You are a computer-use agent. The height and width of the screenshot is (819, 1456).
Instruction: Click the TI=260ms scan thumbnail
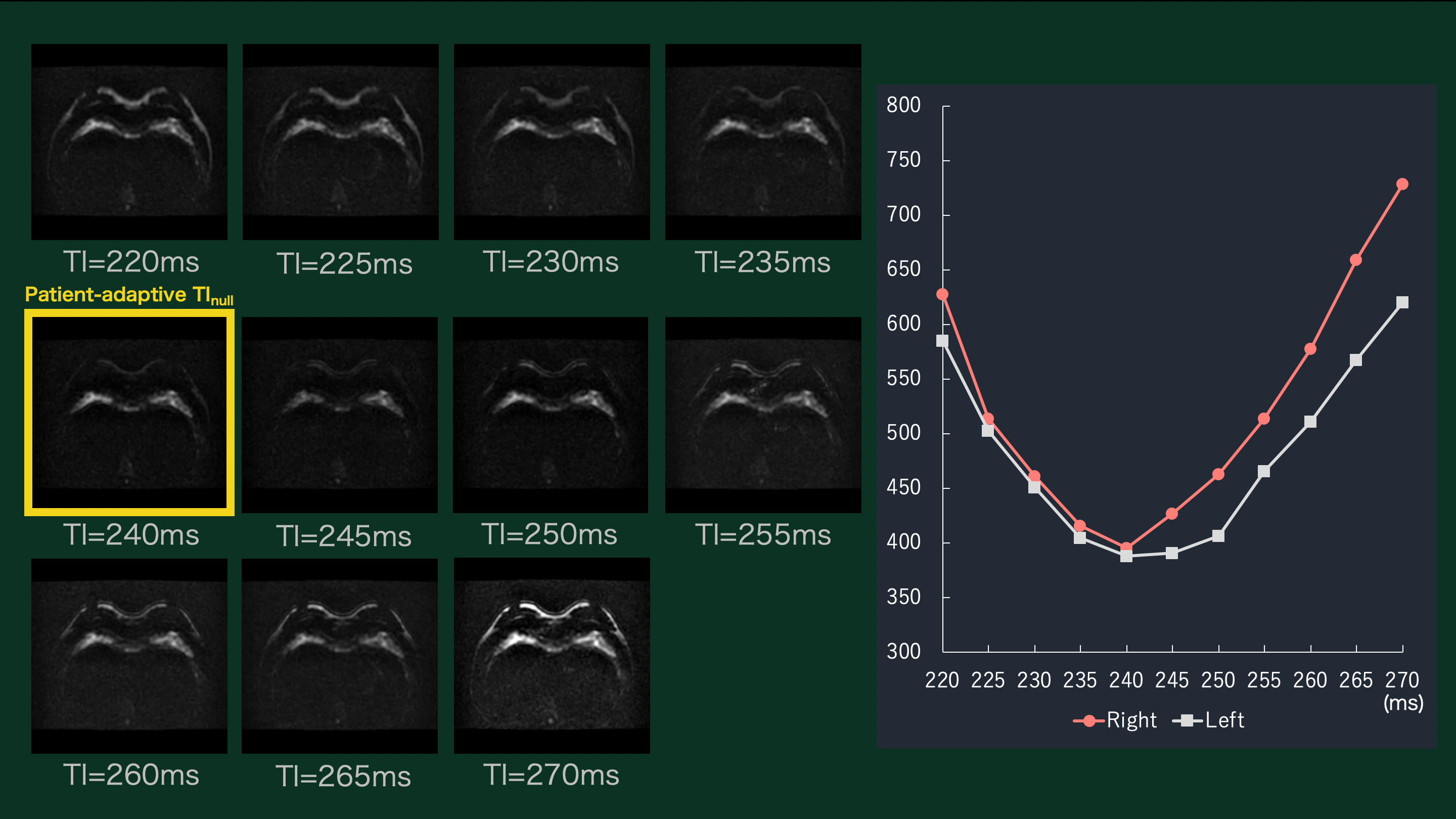[129, 656]
